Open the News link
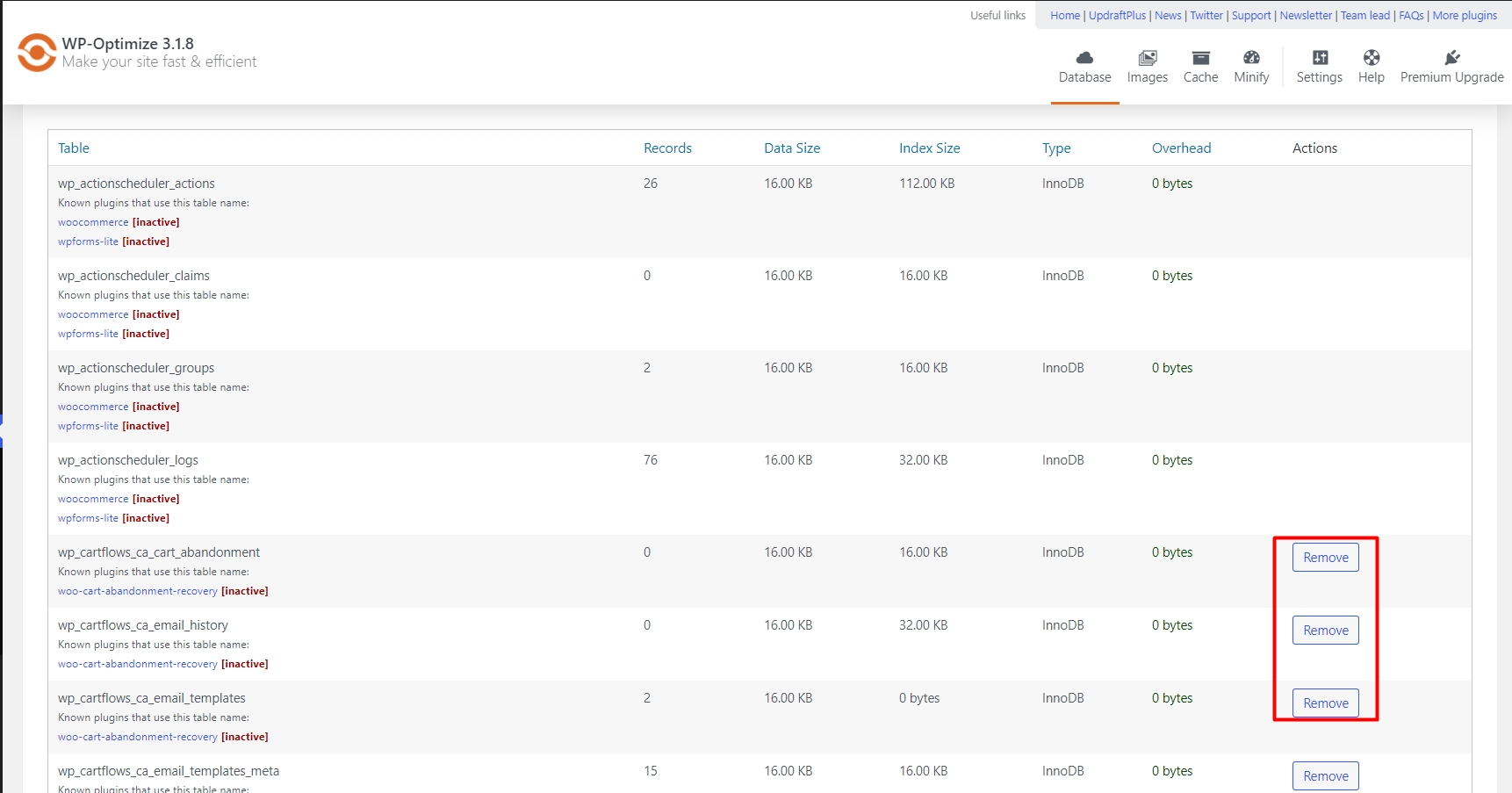The height and width of the screenshot is (793, 1512). click(1168, 16)
